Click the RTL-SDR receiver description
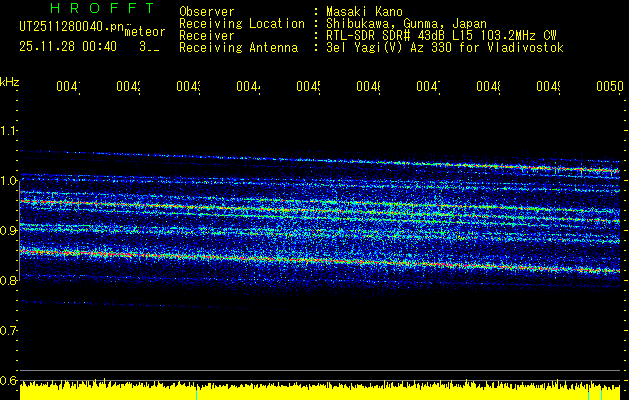The height and width of the screenshot is (400, 629). (x=440, y=35)
